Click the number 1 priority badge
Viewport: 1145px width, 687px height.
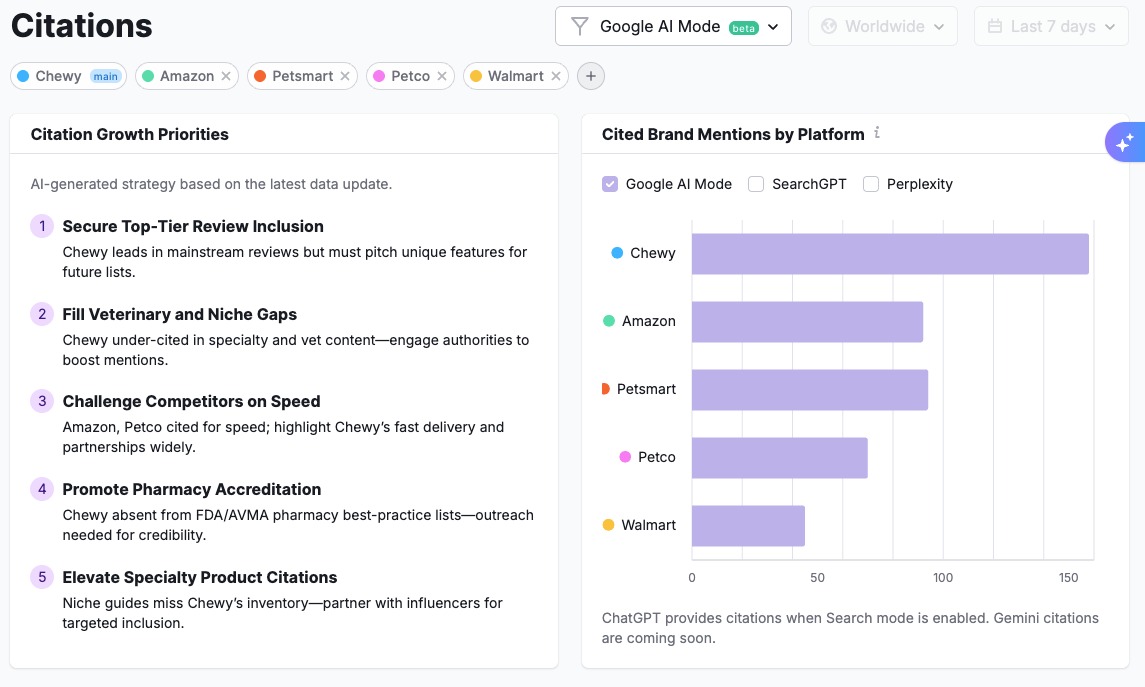point(42,226)
